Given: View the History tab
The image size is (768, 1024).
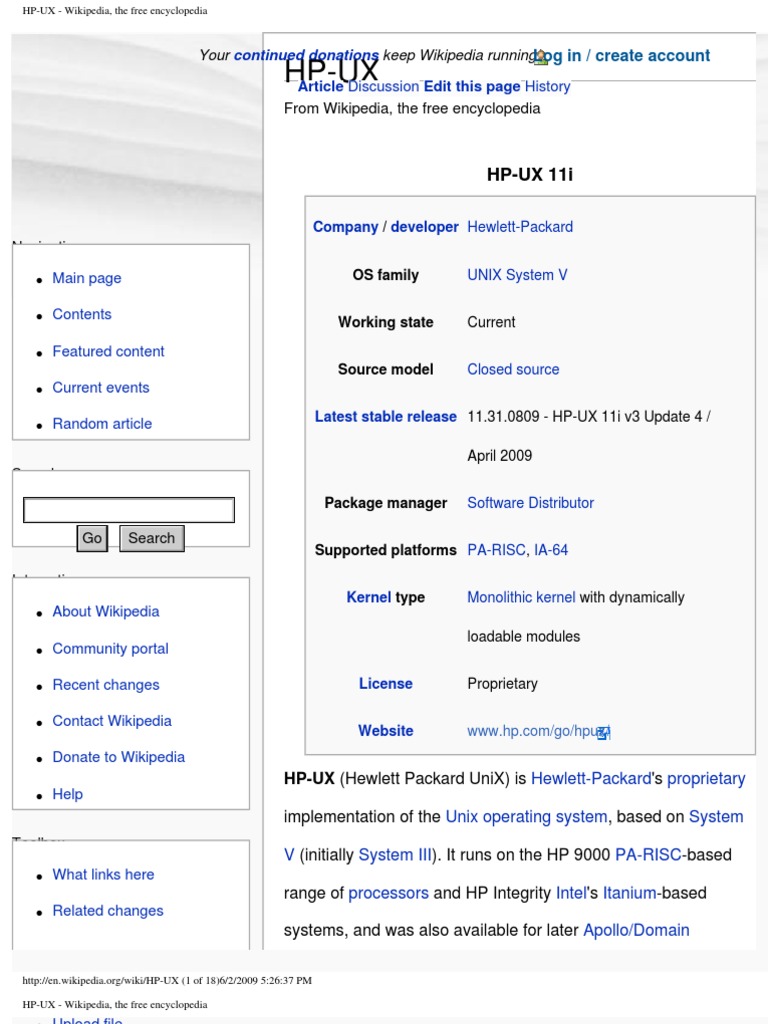Looking at the screenshot, I should [x=547, y=86].
